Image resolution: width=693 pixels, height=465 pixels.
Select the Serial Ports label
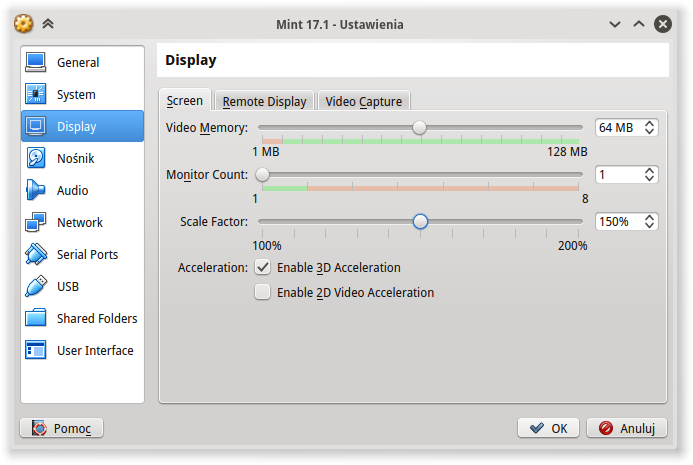88,255
